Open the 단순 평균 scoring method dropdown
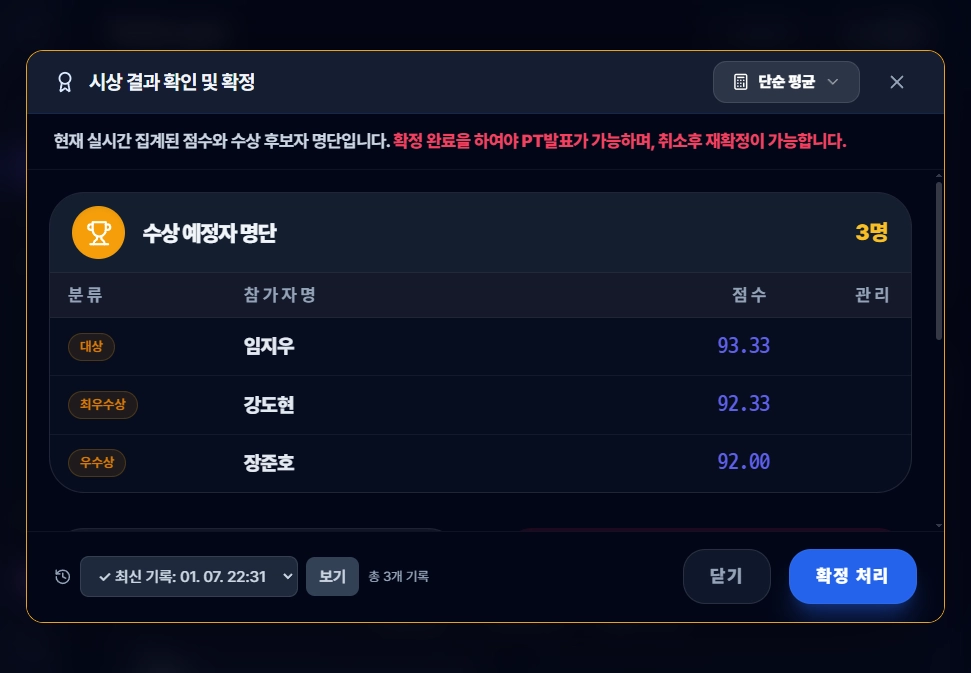Image resolution: width=971 pixels, height=673 pixels. (785, 82)
